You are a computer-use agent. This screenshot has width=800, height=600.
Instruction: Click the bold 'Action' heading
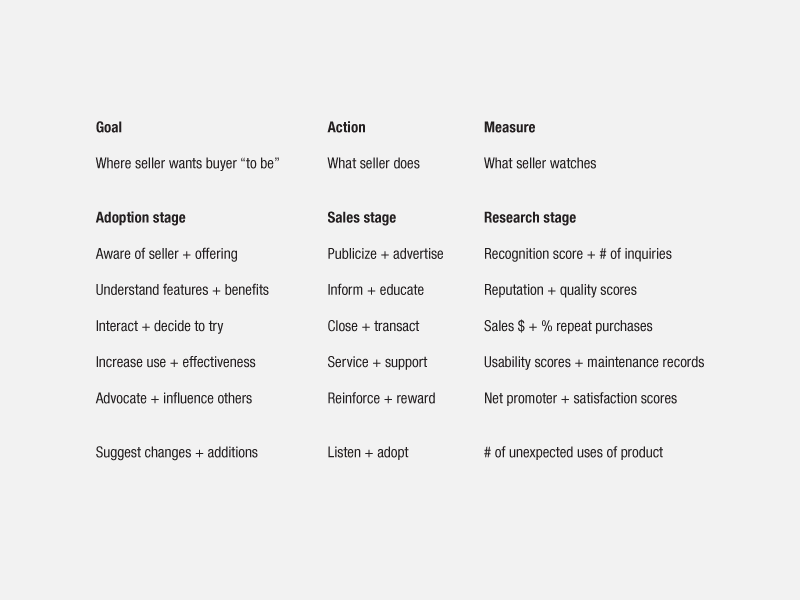tap(346, 127)
